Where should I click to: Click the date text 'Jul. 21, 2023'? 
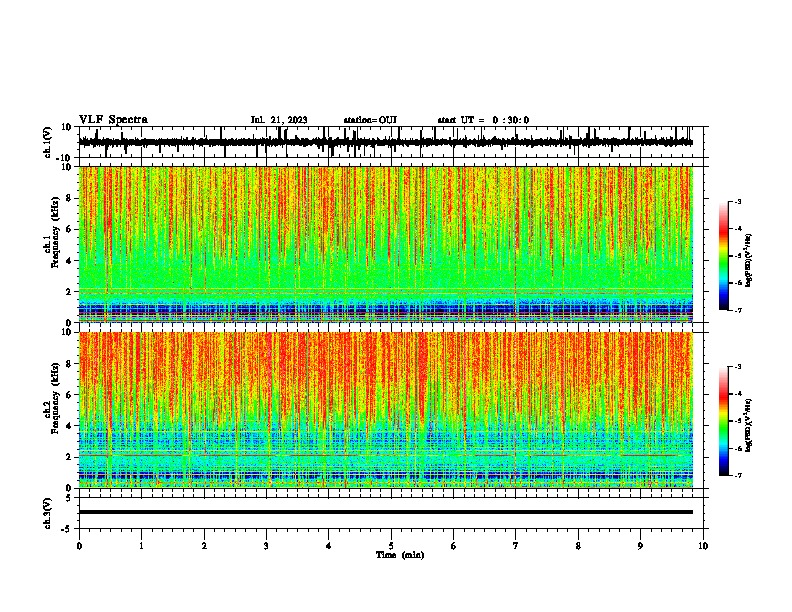point(279,120)
